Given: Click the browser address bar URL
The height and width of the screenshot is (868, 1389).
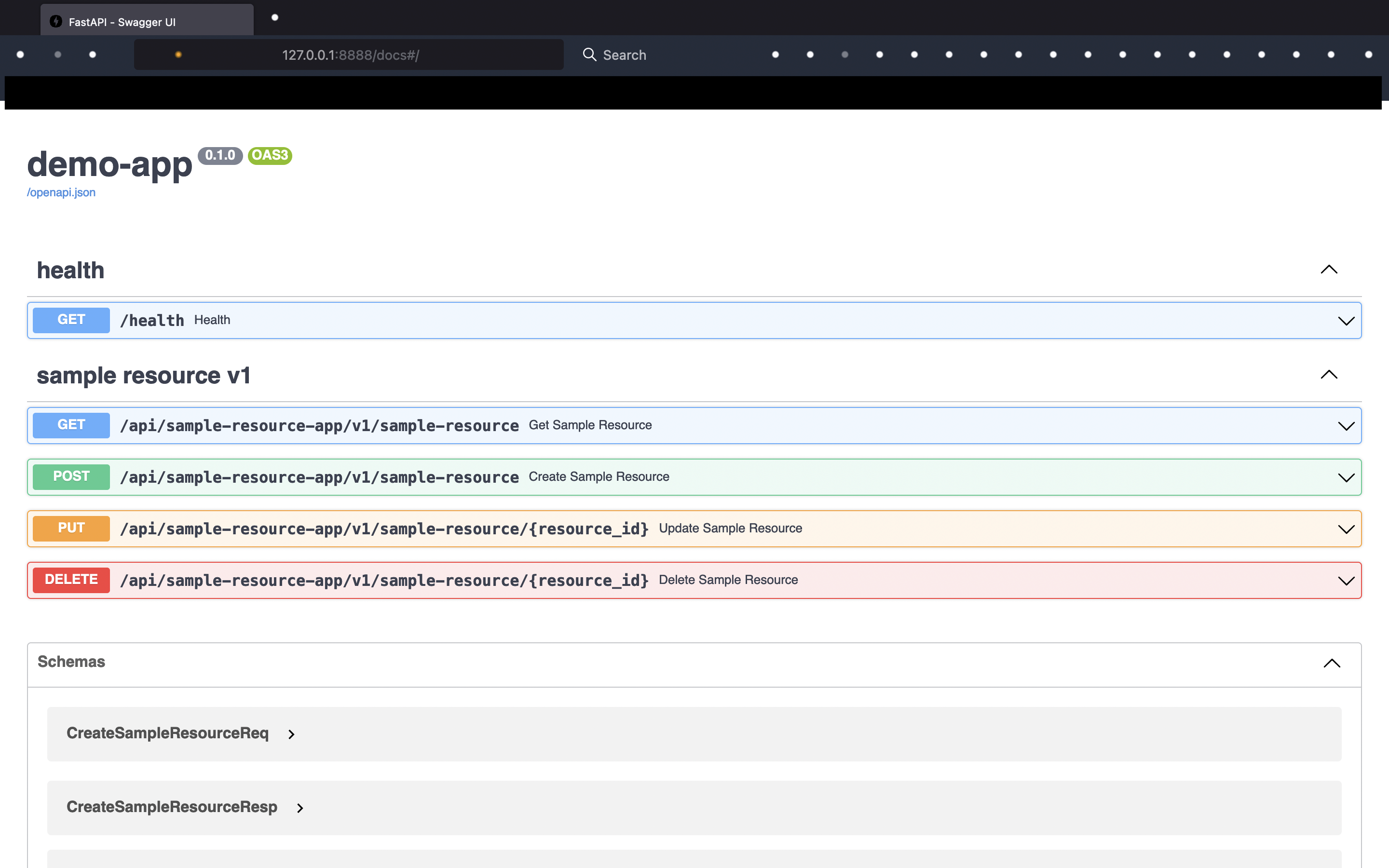Looking at the screenshot, I should (x=350, y=55).
